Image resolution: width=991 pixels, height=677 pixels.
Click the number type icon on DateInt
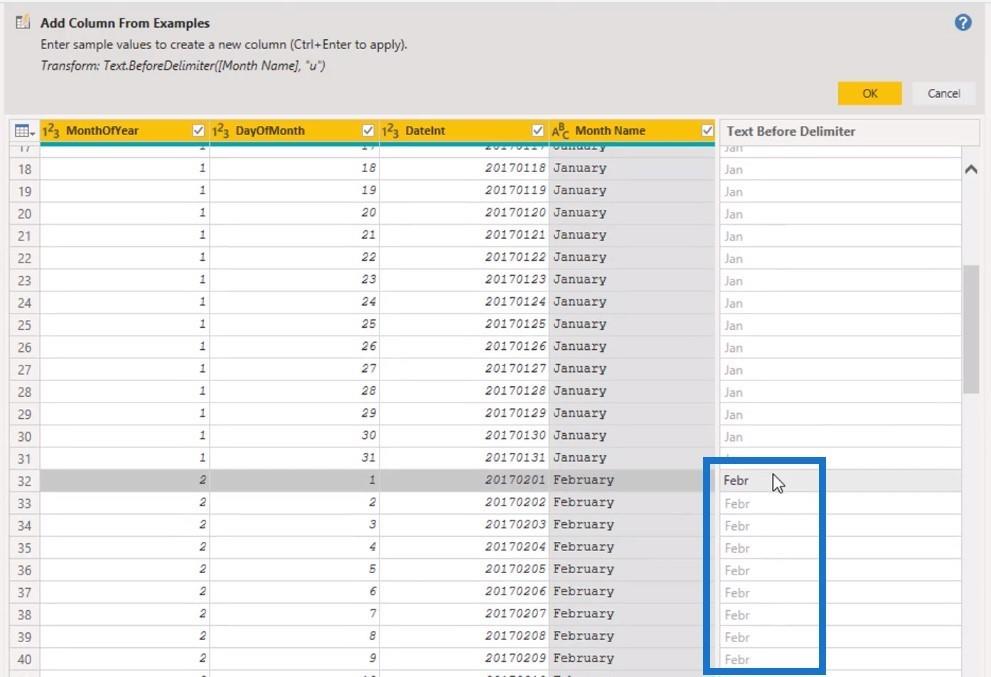pos(391,131)
